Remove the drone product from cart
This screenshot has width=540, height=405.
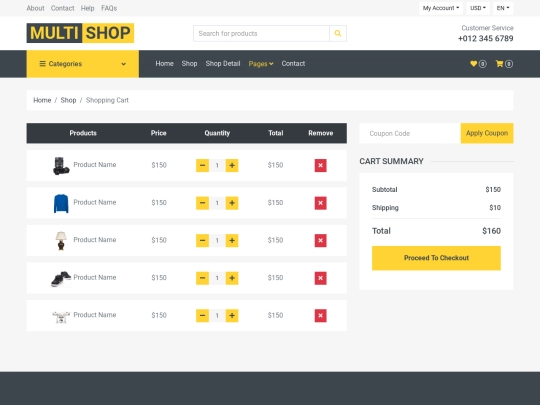(321, 315)
